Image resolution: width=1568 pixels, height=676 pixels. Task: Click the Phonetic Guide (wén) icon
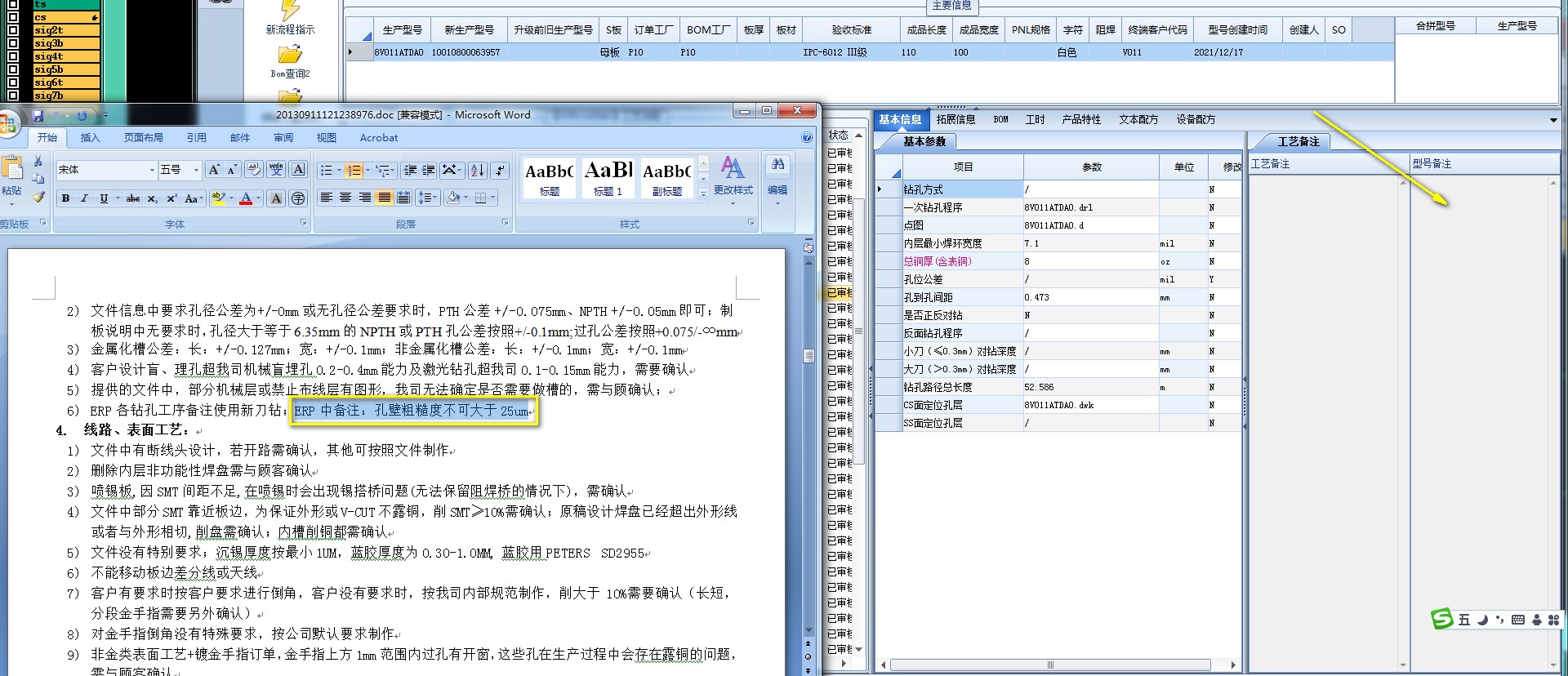point(276,170)
